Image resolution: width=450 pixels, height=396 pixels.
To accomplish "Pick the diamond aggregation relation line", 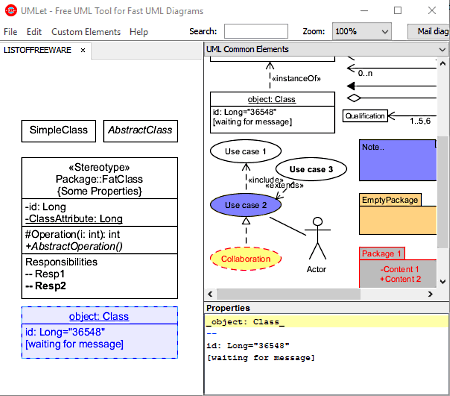I will click(392, 98).
